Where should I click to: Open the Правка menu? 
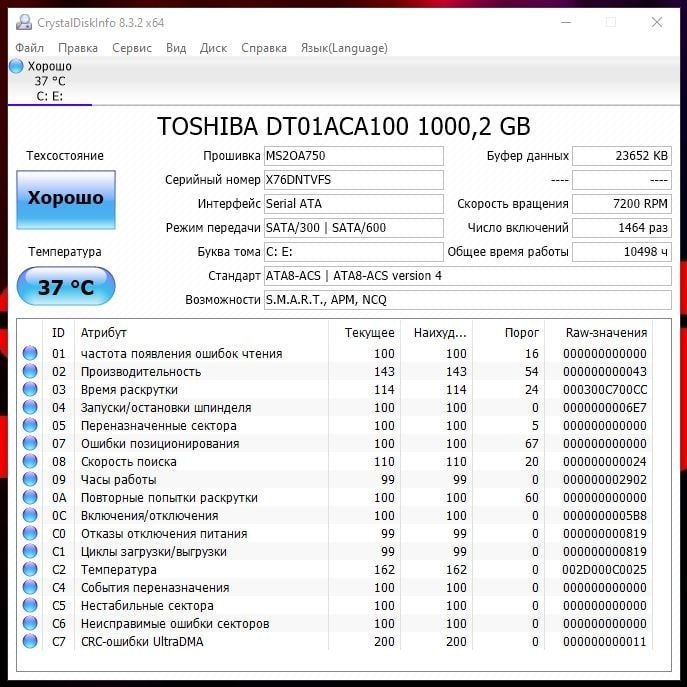(x=78, y=48)
